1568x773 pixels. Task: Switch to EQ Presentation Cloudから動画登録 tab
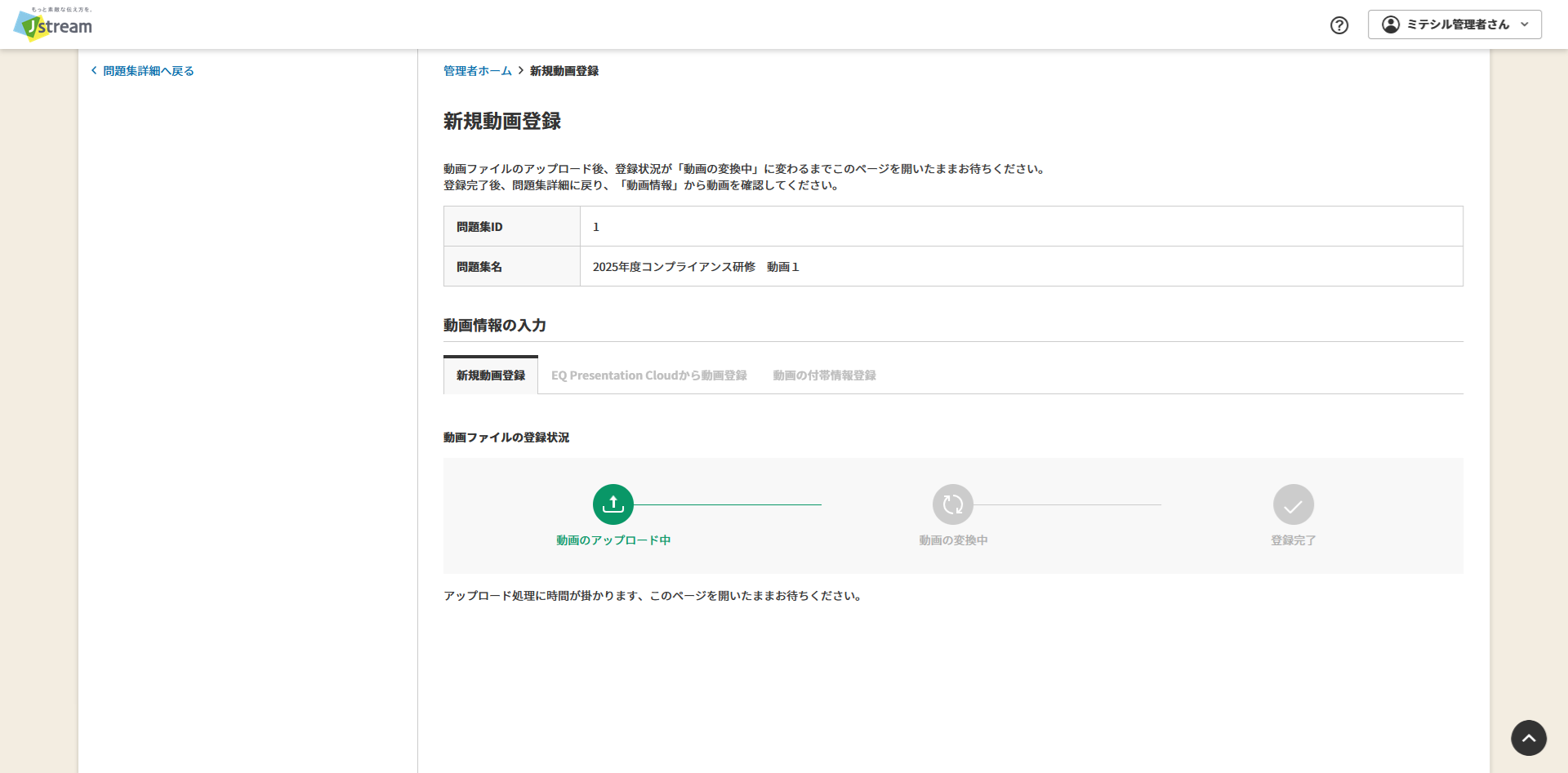pyautogui.click(x=649, y=375)
